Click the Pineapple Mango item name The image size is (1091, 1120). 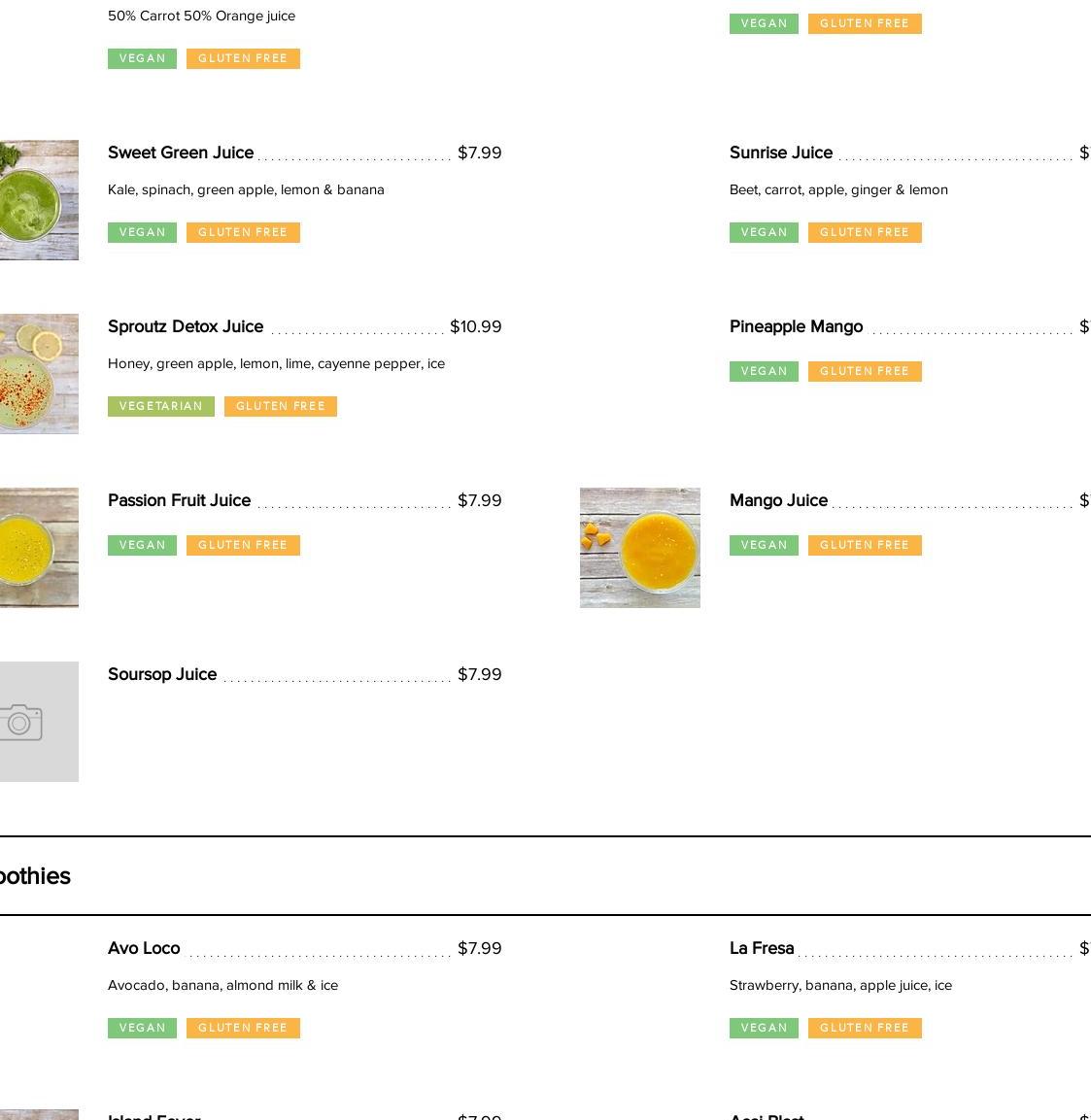(796, 326)
